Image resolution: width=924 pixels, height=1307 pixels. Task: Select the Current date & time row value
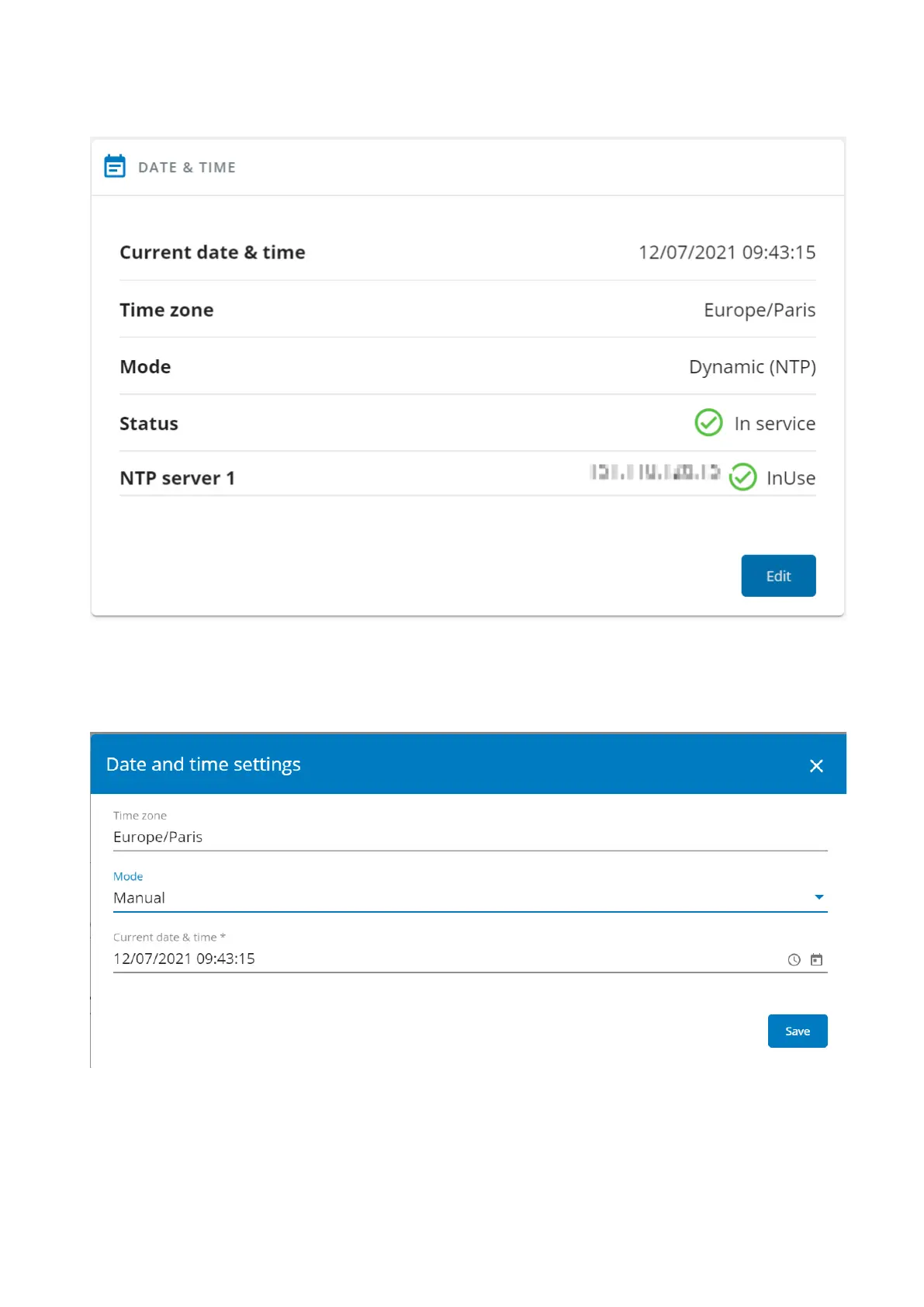(726, 252)
